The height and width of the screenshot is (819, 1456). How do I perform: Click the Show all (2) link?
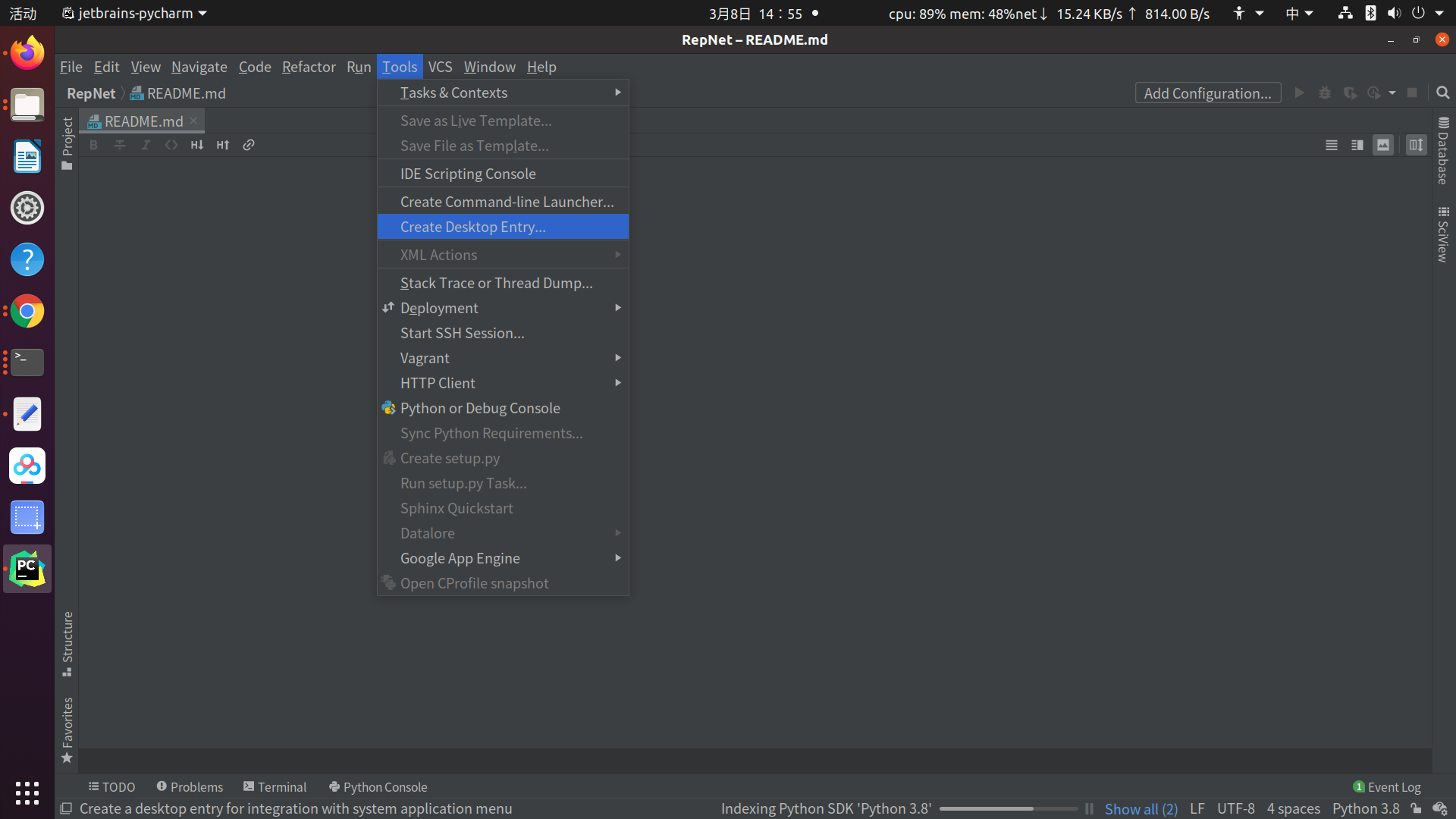[x=1141, y=808]
